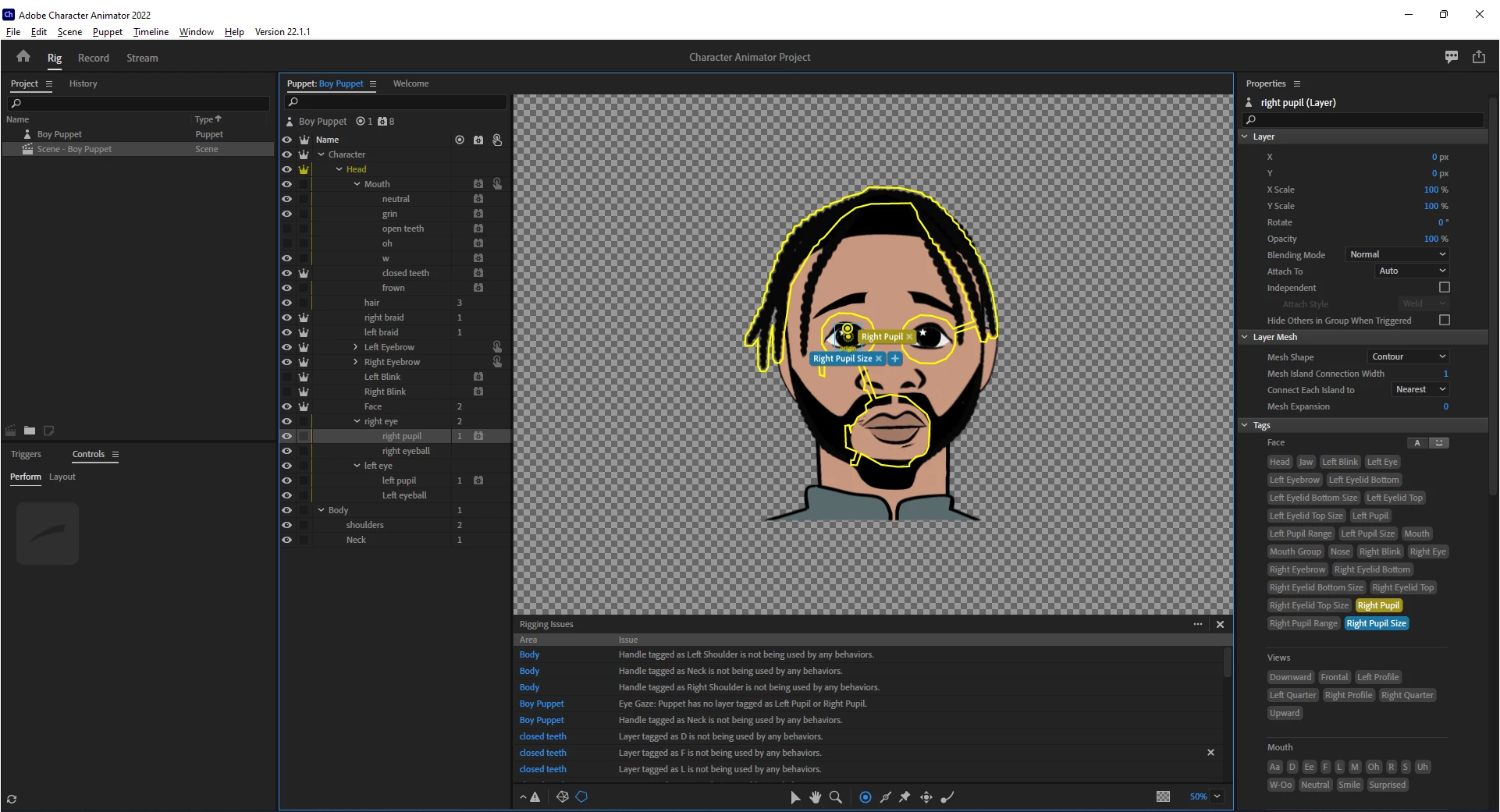Switch to the Record workspace
Image resolution: width=1500 pixels, height=812 pixels.
coord(94,58)
